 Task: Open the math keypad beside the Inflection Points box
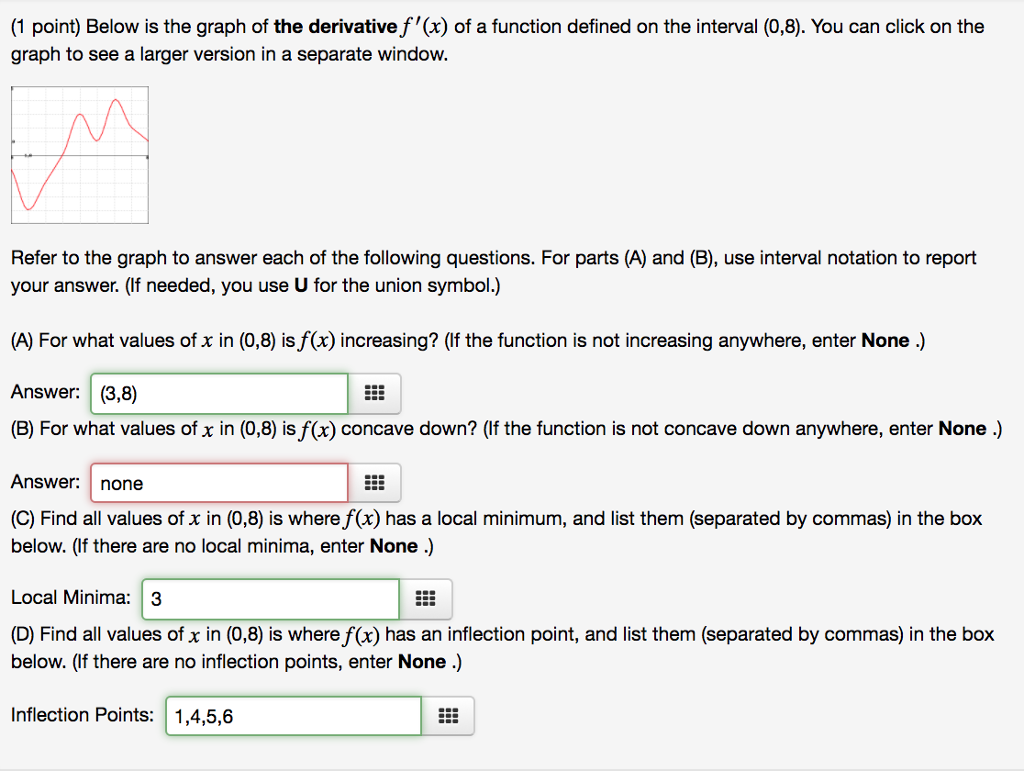(447, 715)
